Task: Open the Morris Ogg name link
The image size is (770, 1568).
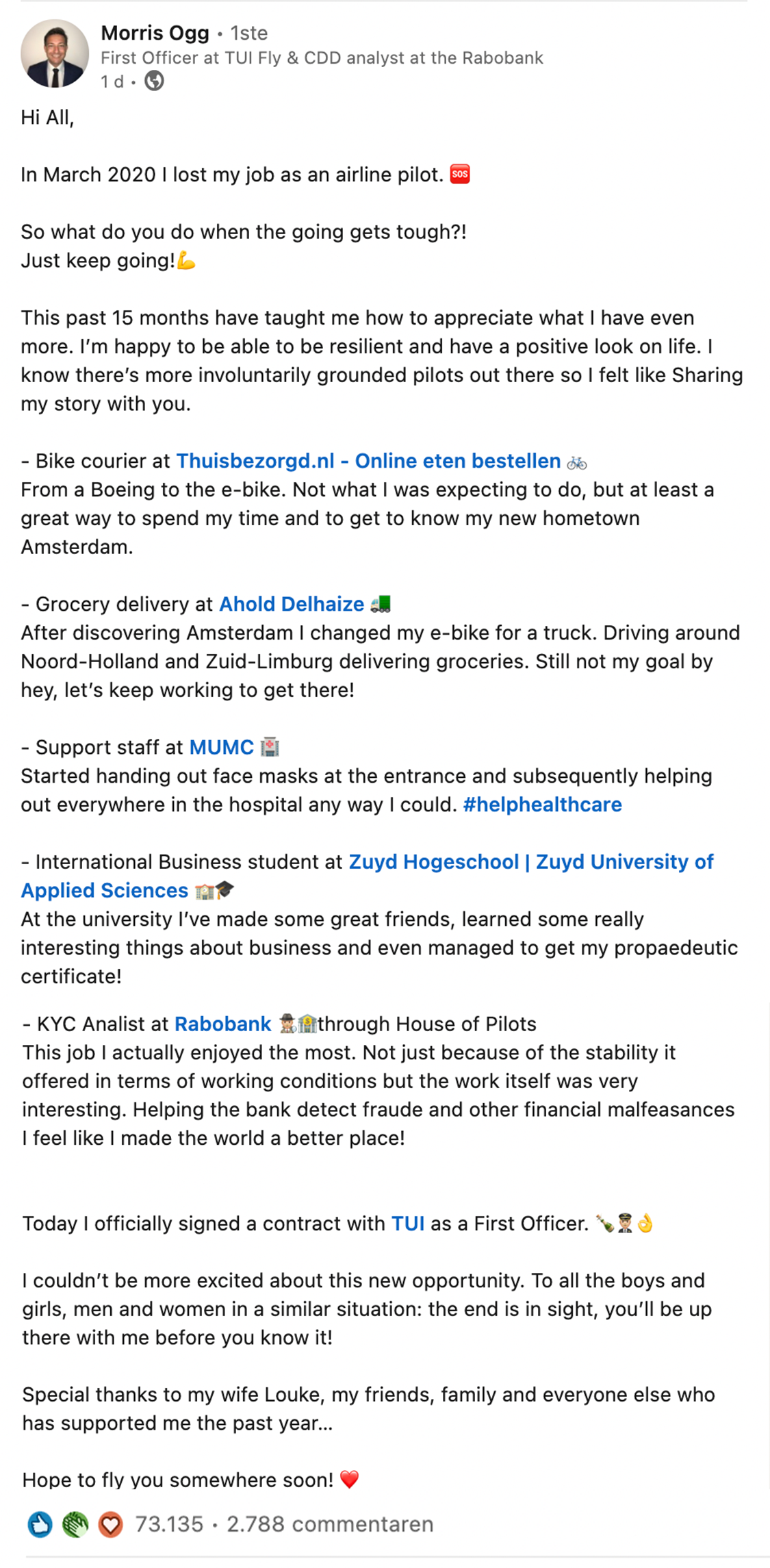Action: [155, 33]
